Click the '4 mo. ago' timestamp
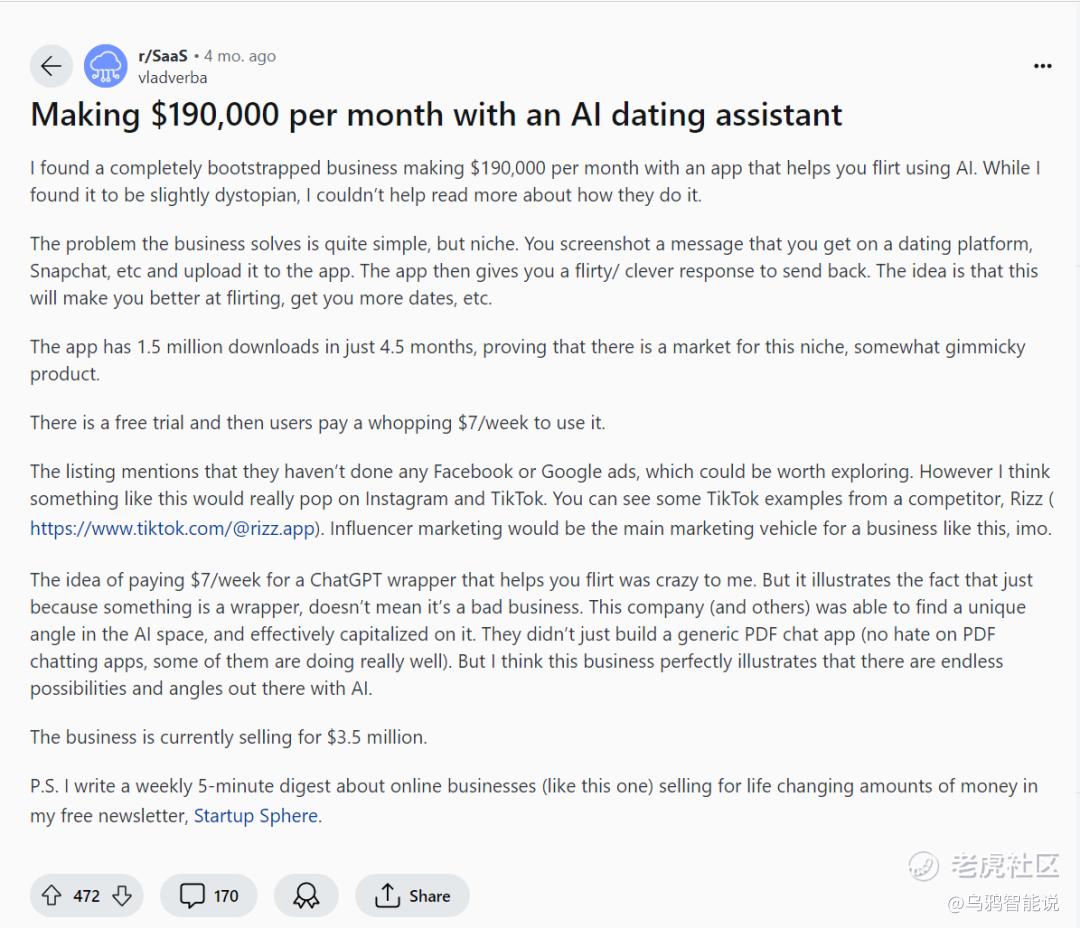1080x928 pixels. 240,56
